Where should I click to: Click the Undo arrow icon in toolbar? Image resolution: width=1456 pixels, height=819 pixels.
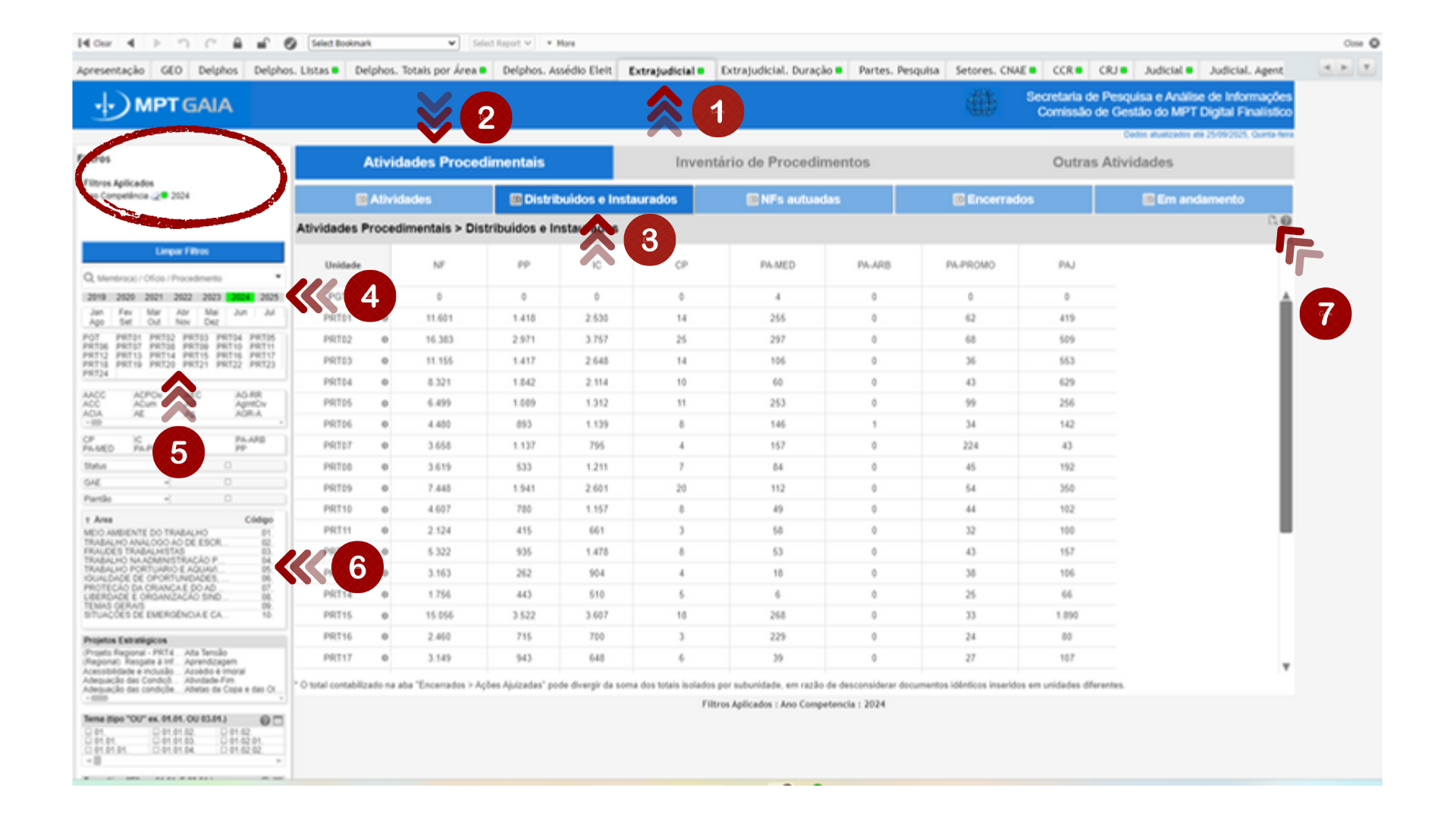(184, 43)
